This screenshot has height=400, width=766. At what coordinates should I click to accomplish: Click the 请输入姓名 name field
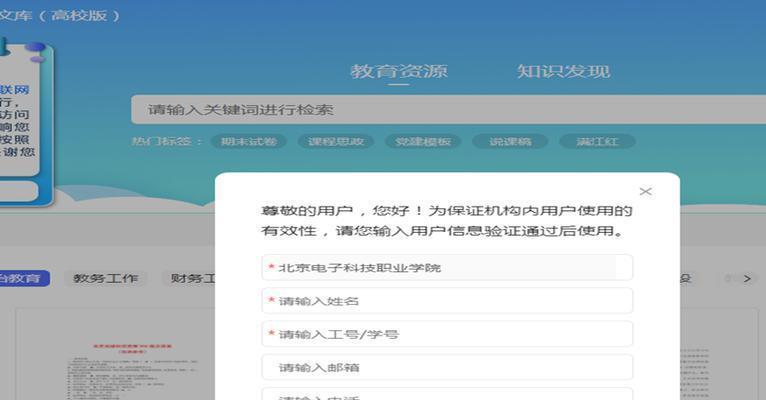pos(447,301)
